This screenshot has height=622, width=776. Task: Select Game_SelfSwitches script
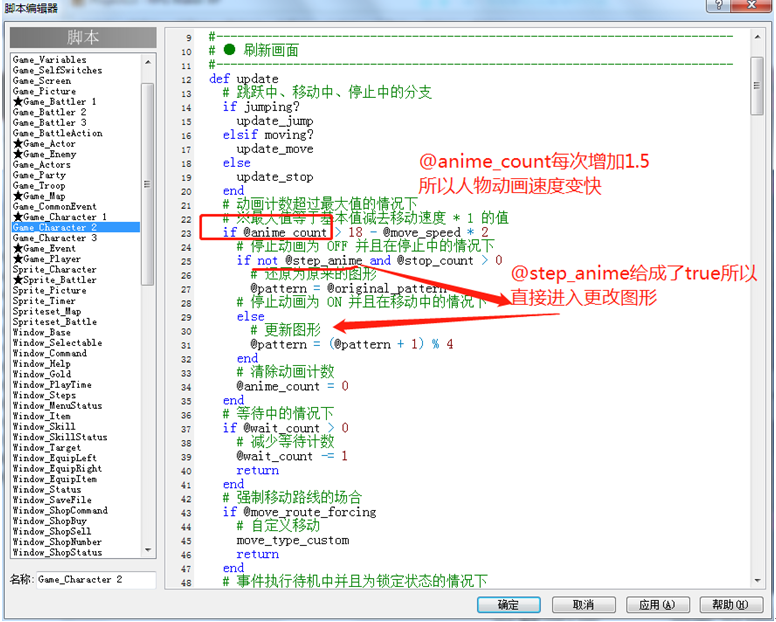pos(57,70)
